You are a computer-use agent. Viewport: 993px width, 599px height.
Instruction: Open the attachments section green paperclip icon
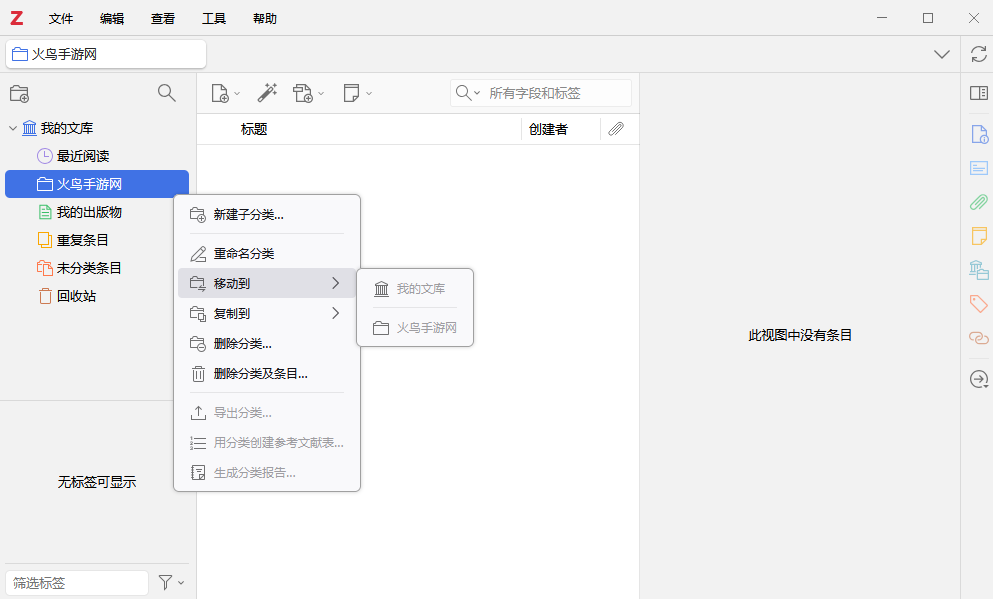click(978, 202)
